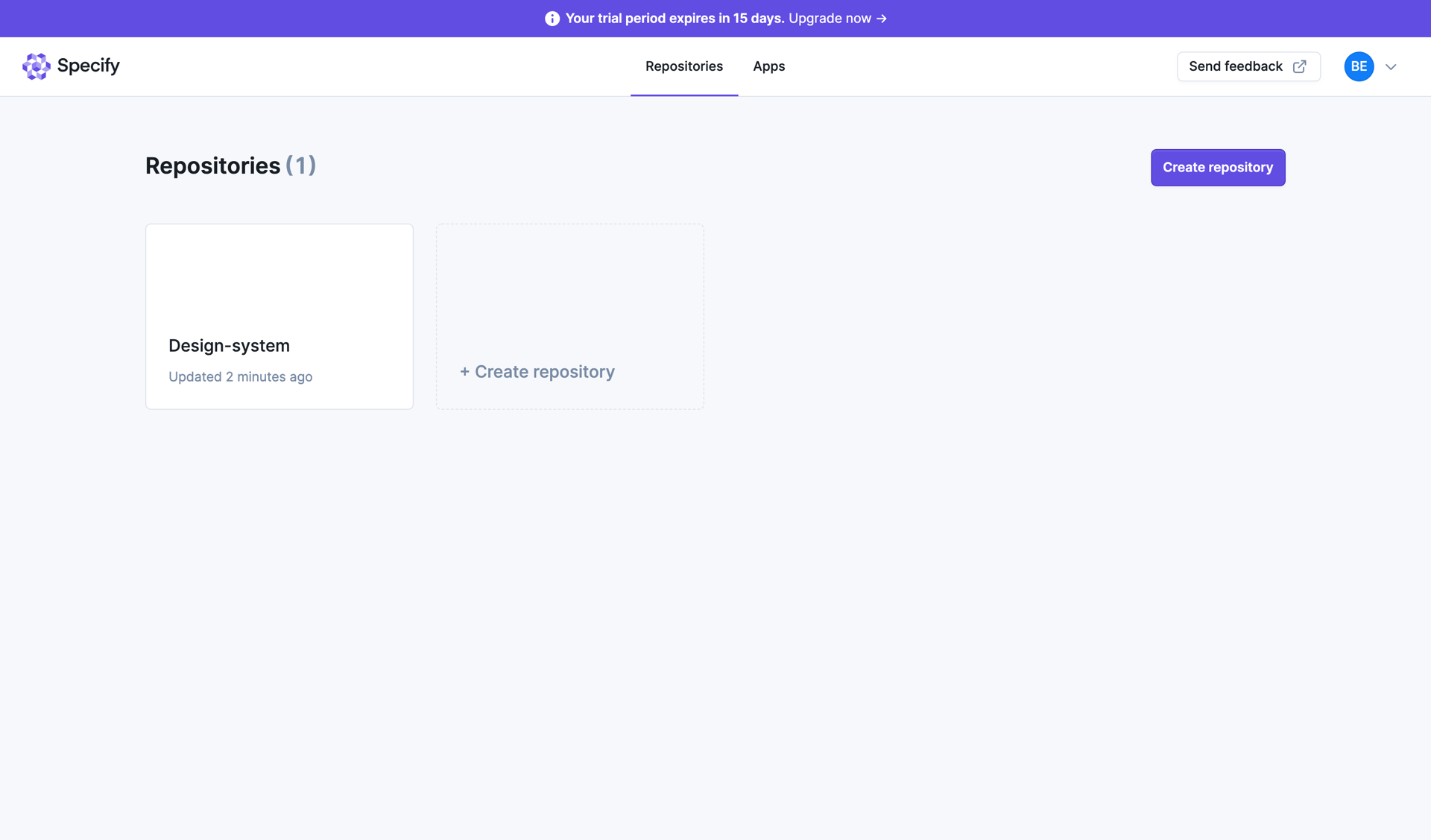Follow the Upgrade now link
Screen dimensions: 1431x840
coord(830,18)
